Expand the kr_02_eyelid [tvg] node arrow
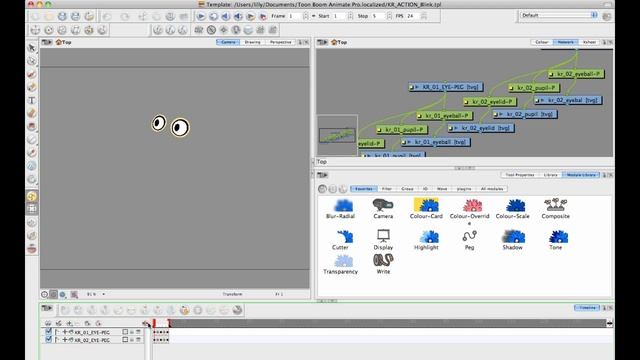The width and height of the screenshot is (640, 360). point(456,128)
